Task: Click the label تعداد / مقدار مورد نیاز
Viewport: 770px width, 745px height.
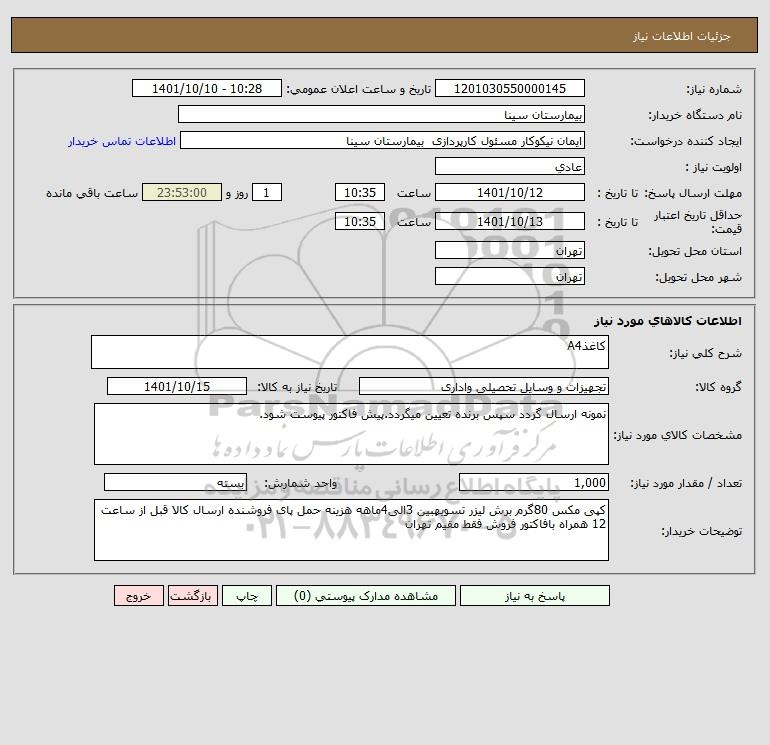Action: [x=686, y=483]
